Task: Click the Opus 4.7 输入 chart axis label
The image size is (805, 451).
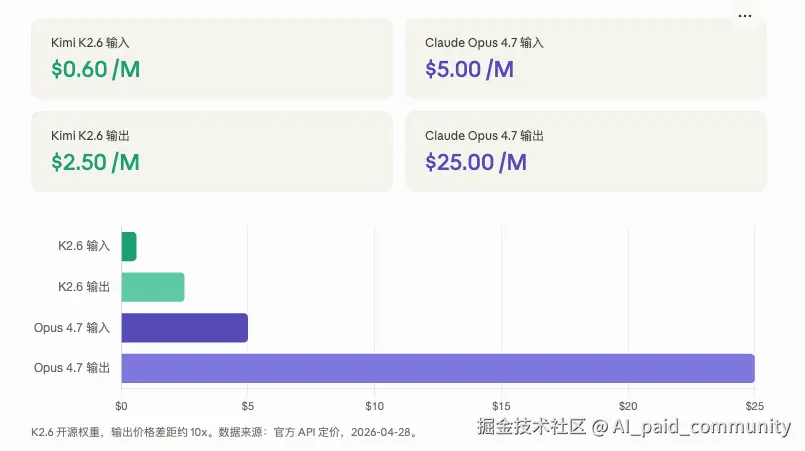Action: point(72,328)
